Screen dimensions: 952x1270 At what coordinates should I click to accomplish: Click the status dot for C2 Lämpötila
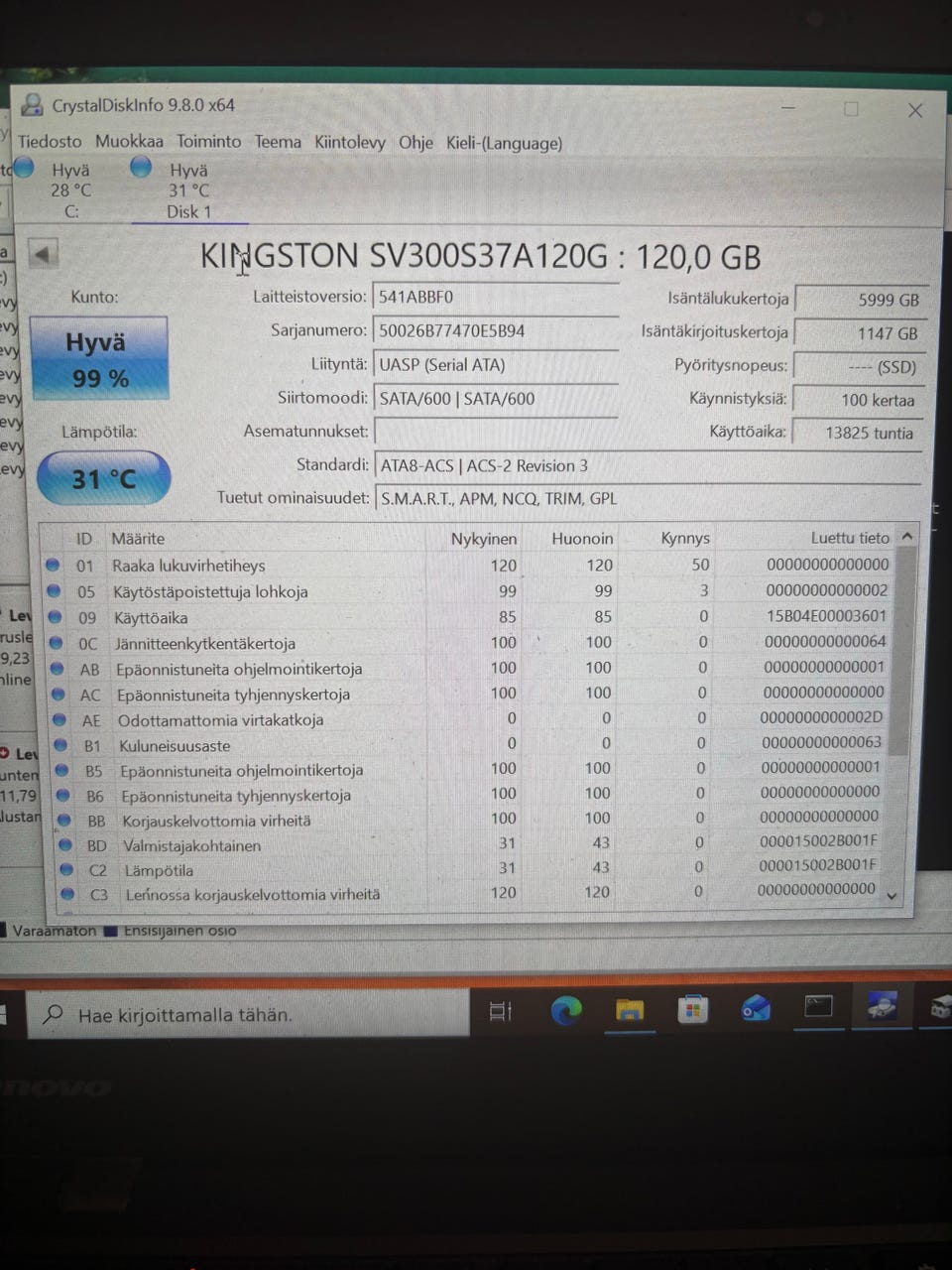click(66, 870)
